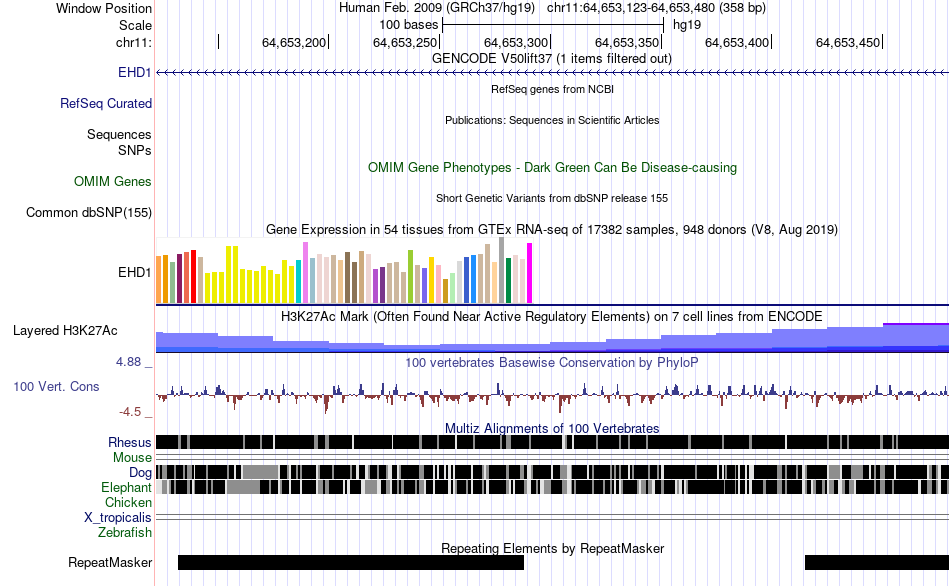Click the tall gray GTEx expression bar

tap(502, 270)
